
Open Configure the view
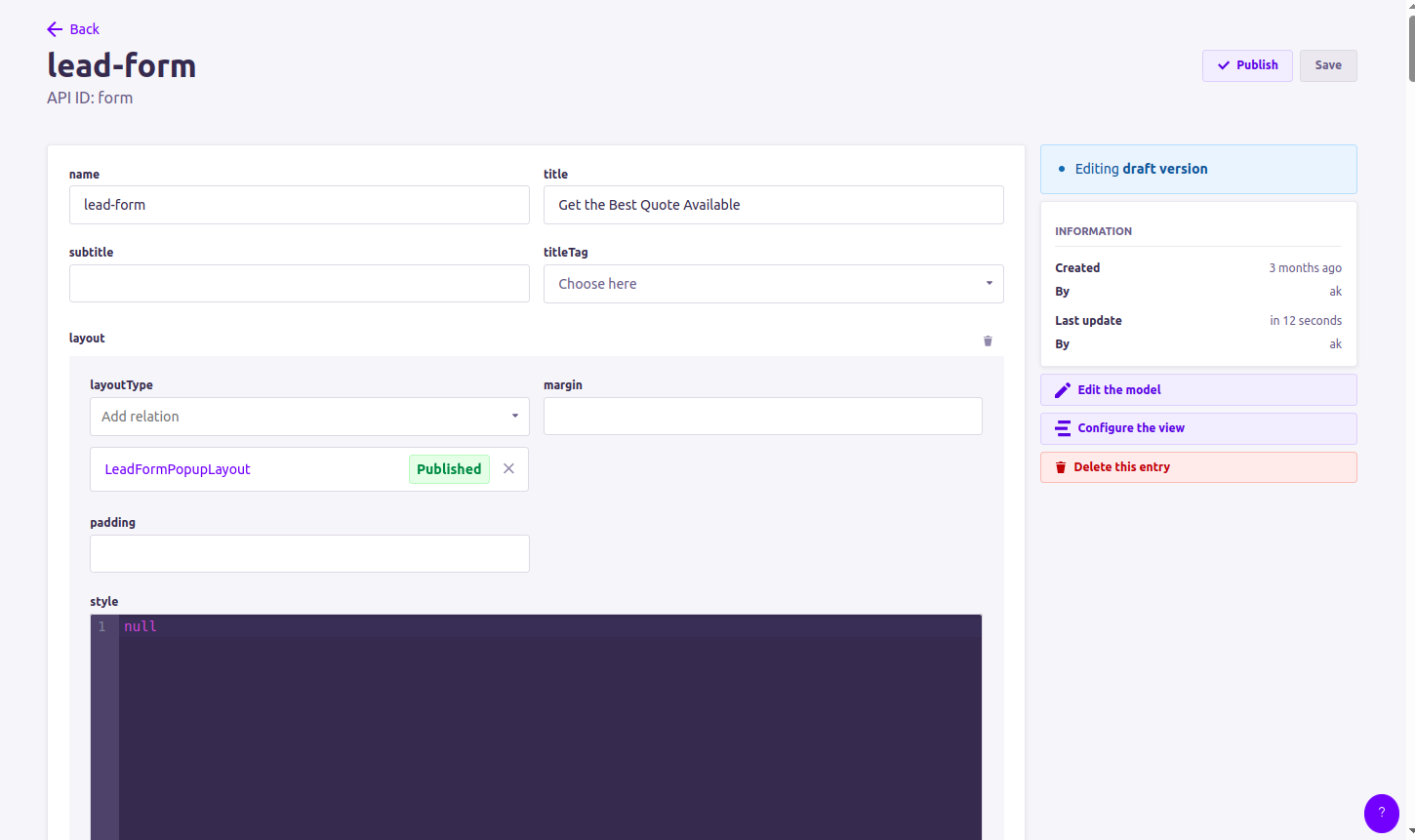click(1198, 428)
